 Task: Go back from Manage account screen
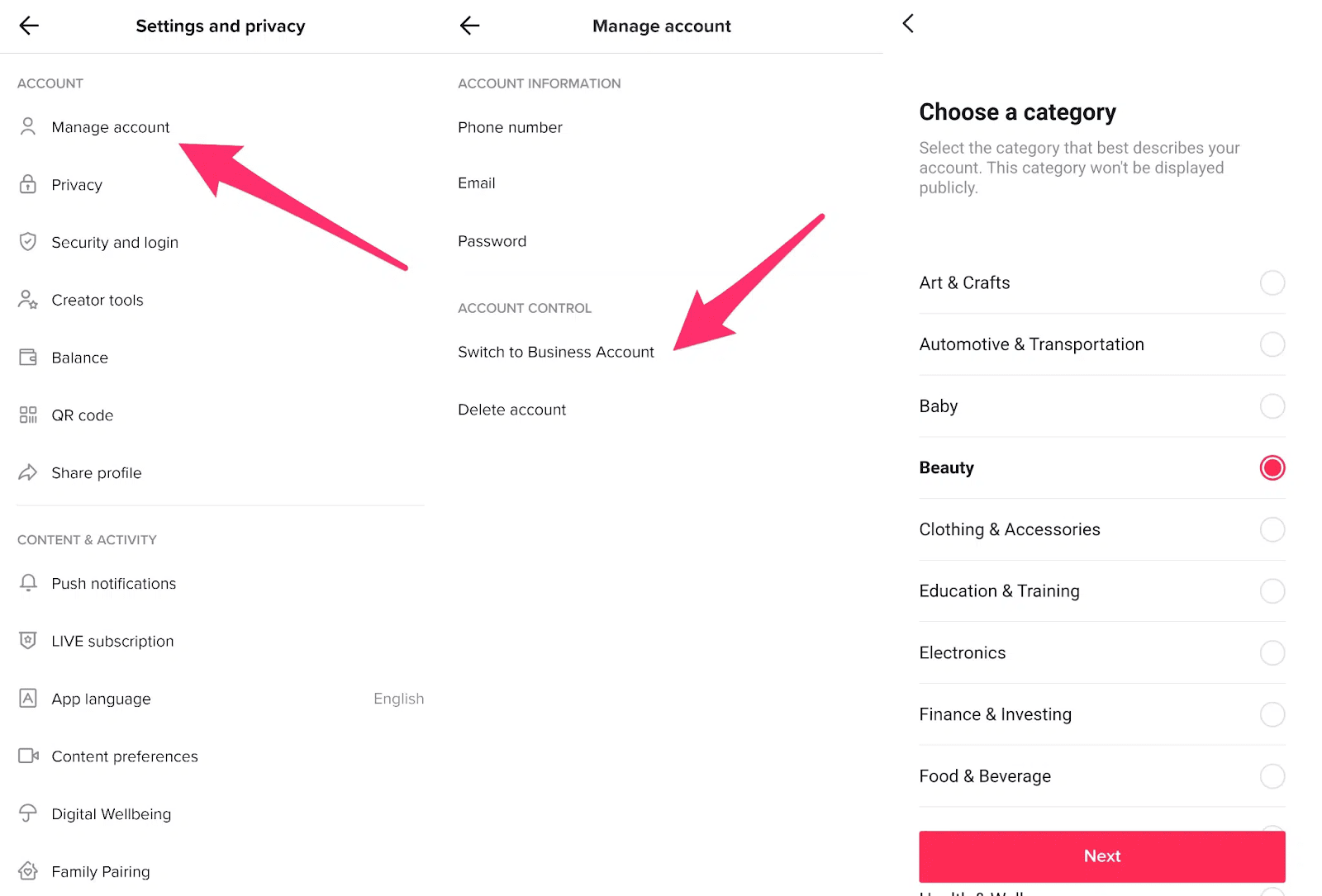pyautogui.click(x=469, y=26)
